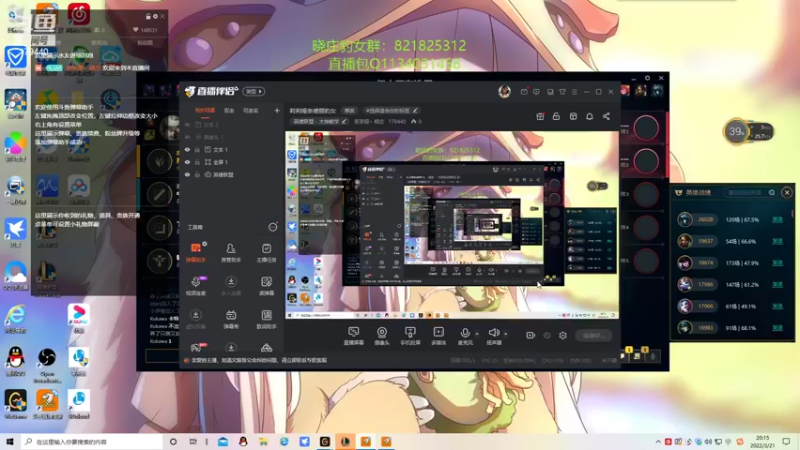
Task: Open the 读弹幕 tool
Action: point(266,286)
